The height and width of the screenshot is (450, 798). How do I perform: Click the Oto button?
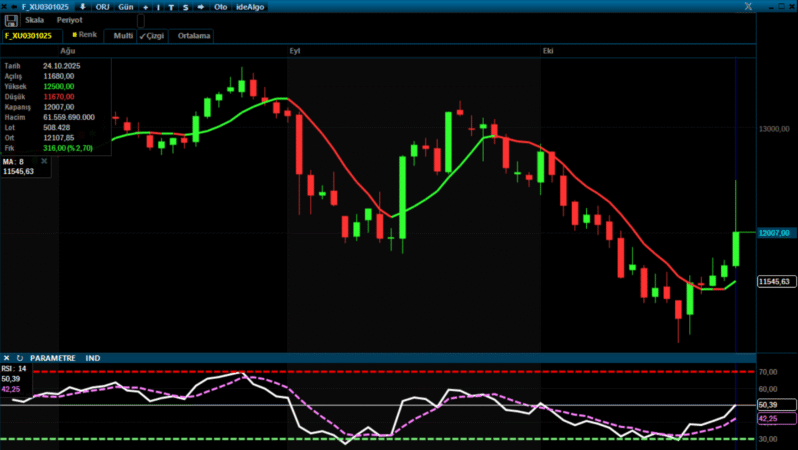(221, 6)
